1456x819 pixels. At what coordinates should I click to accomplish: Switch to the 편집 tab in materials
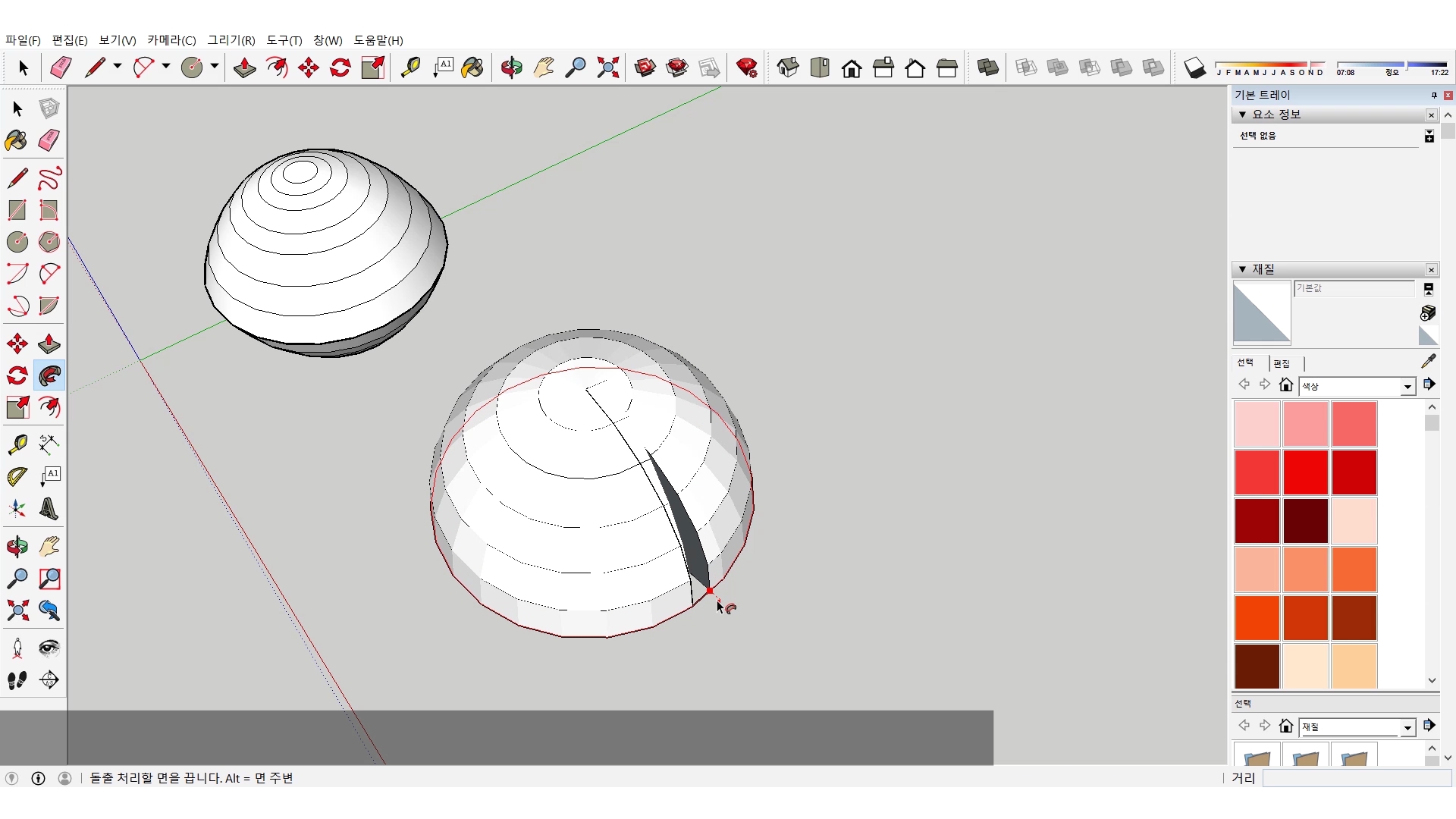[1282, 363]
